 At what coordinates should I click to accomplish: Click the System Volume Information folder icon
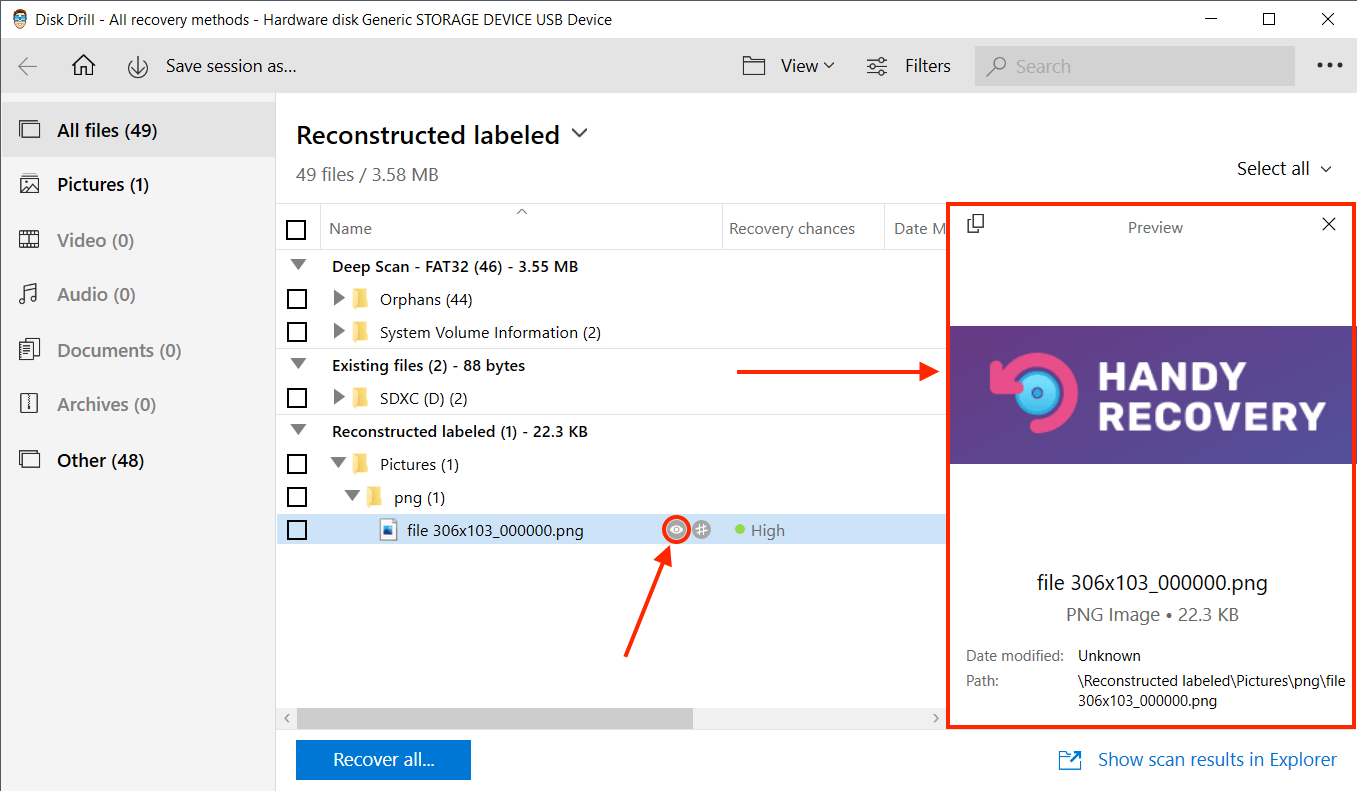click(x=361, y=332)
